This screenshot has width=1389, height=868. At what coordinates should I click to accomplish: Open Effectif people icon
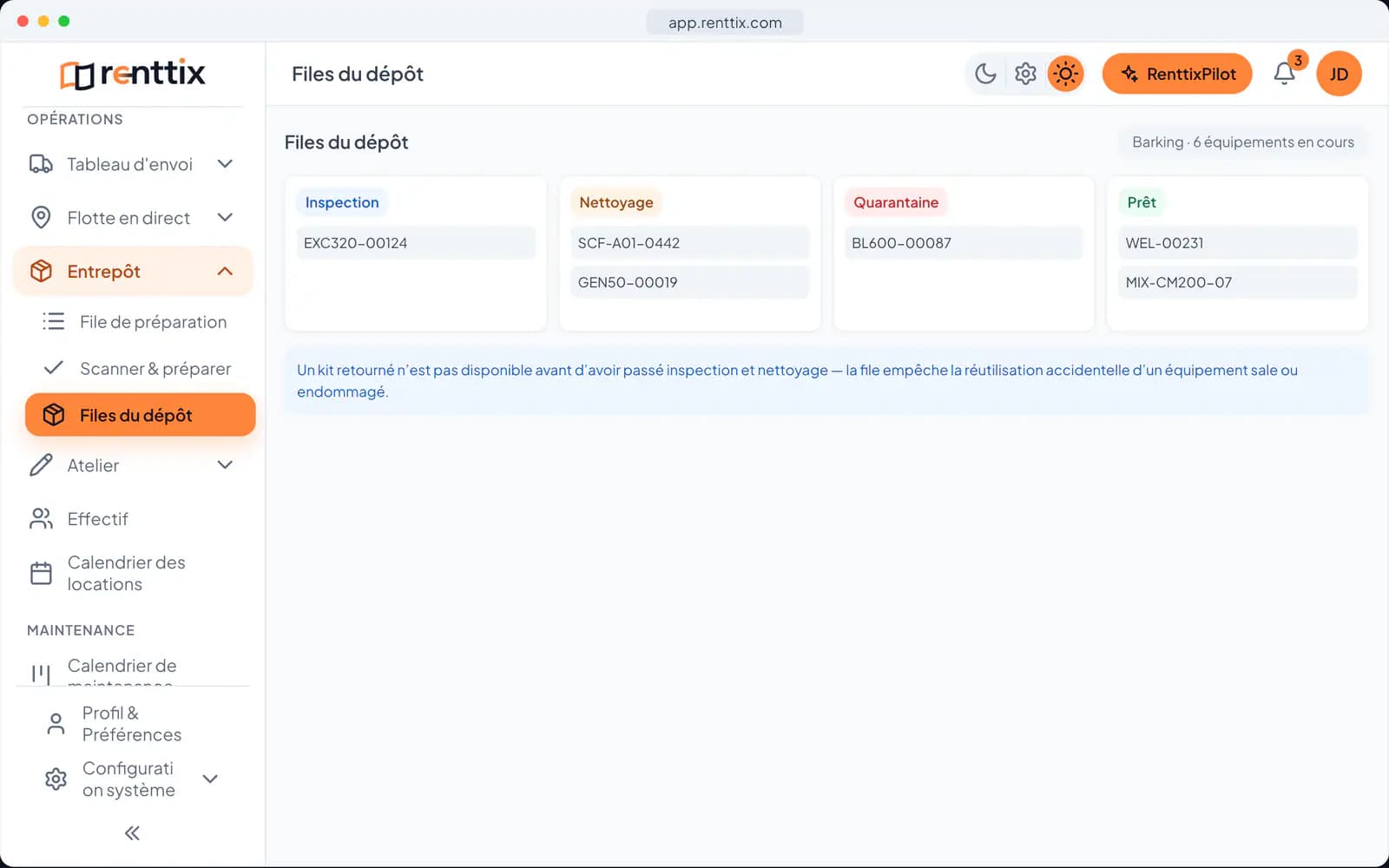click(x=41, y=519)
